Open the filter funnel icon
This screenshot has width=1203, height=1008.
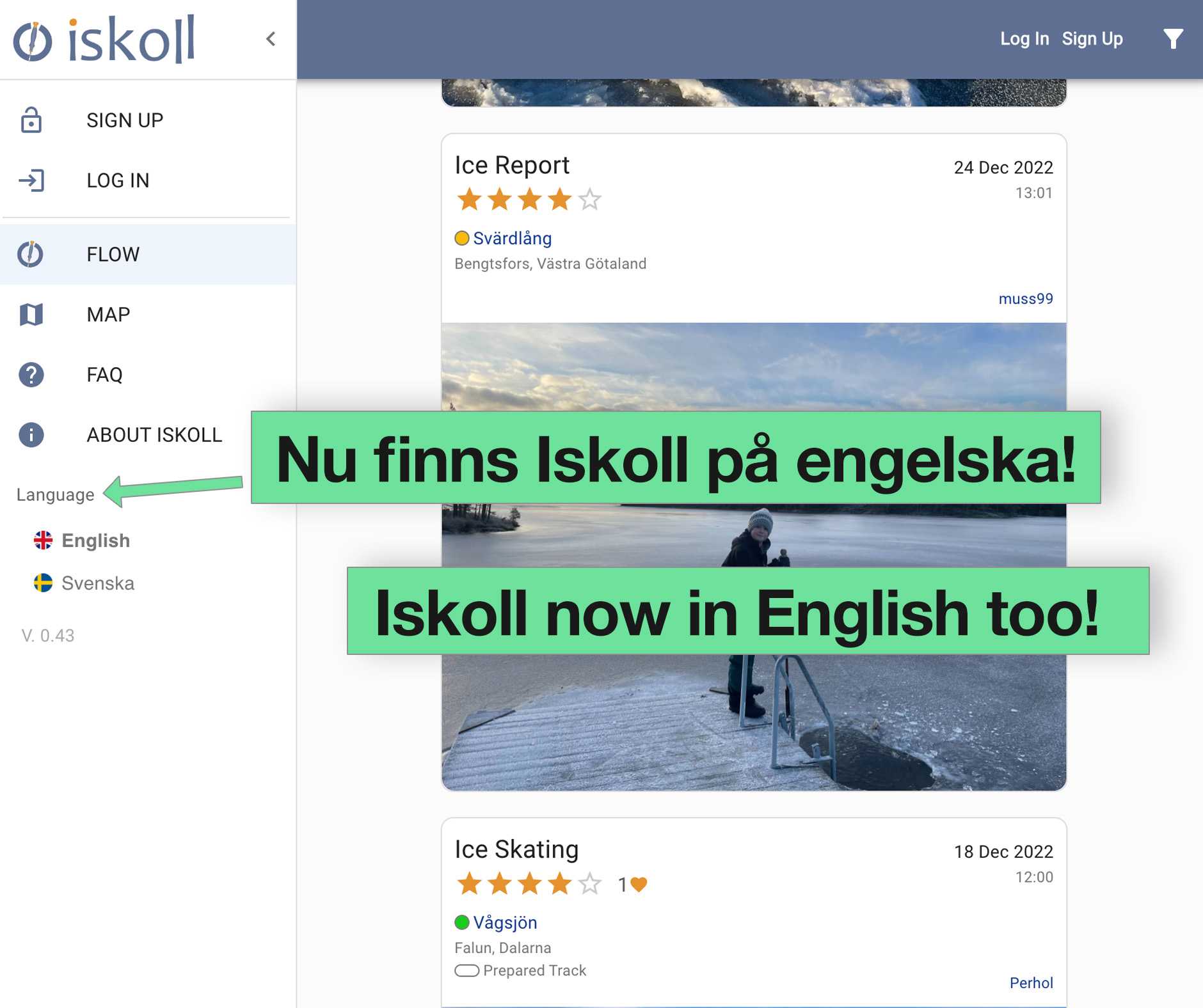coord(1173,39)
